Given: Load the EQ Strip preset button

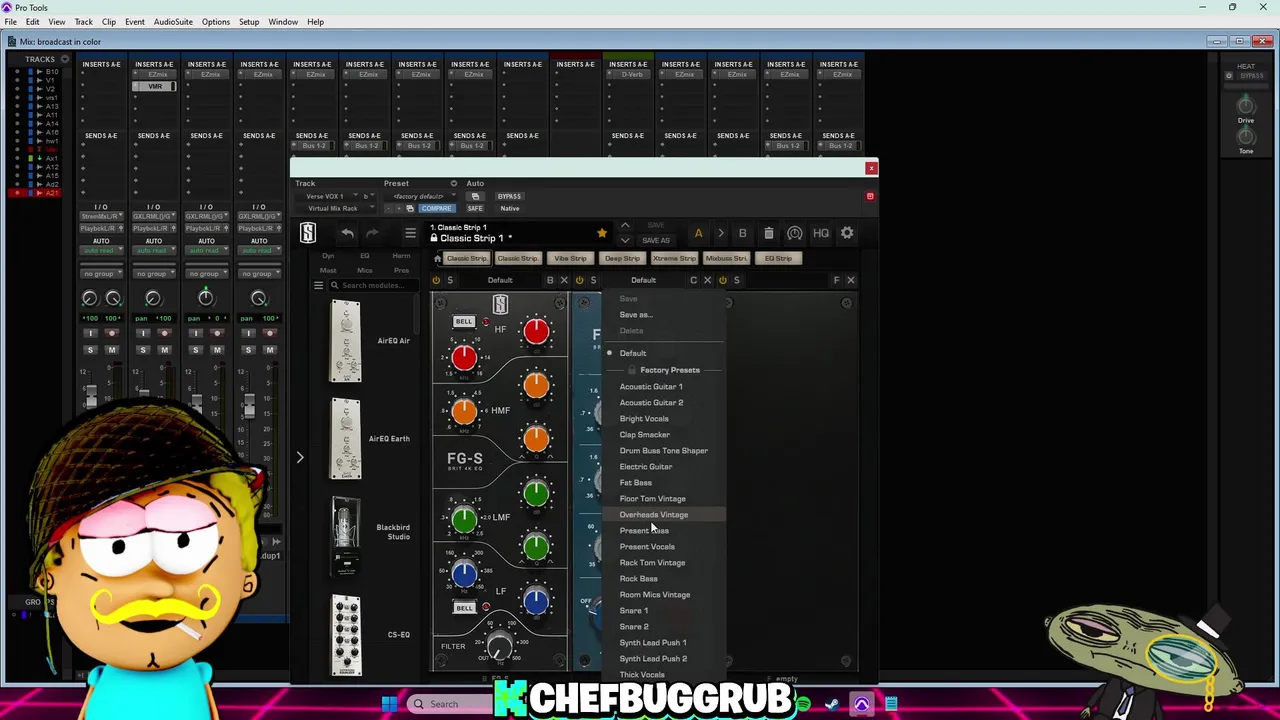Looking at the screenshot, I should tap(778, 258).
